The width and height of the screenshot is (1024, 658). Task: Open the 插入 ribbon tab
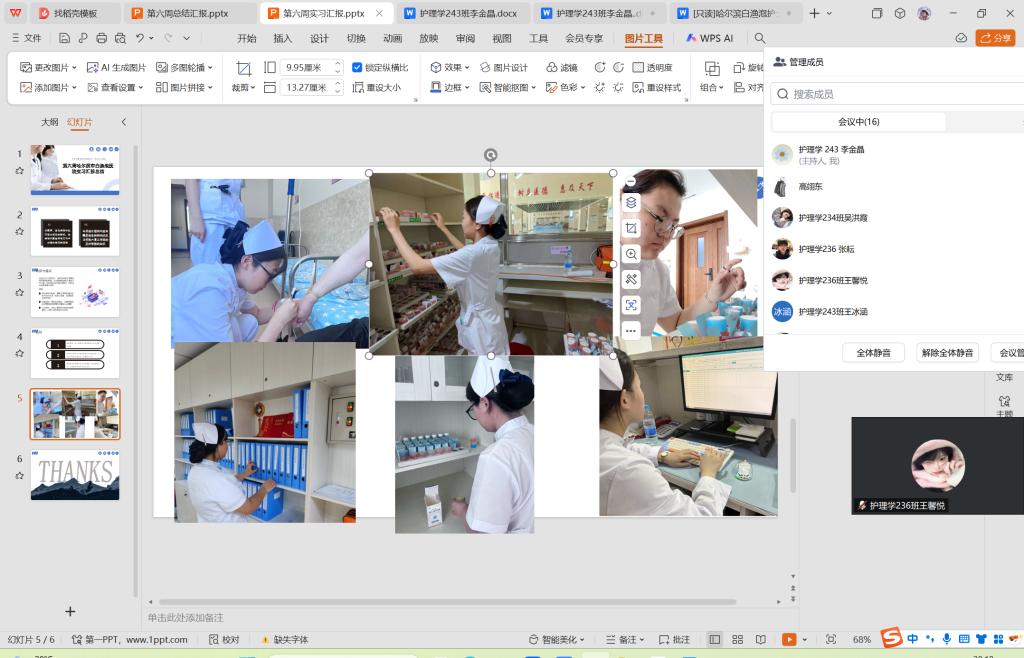click(283, 38)
